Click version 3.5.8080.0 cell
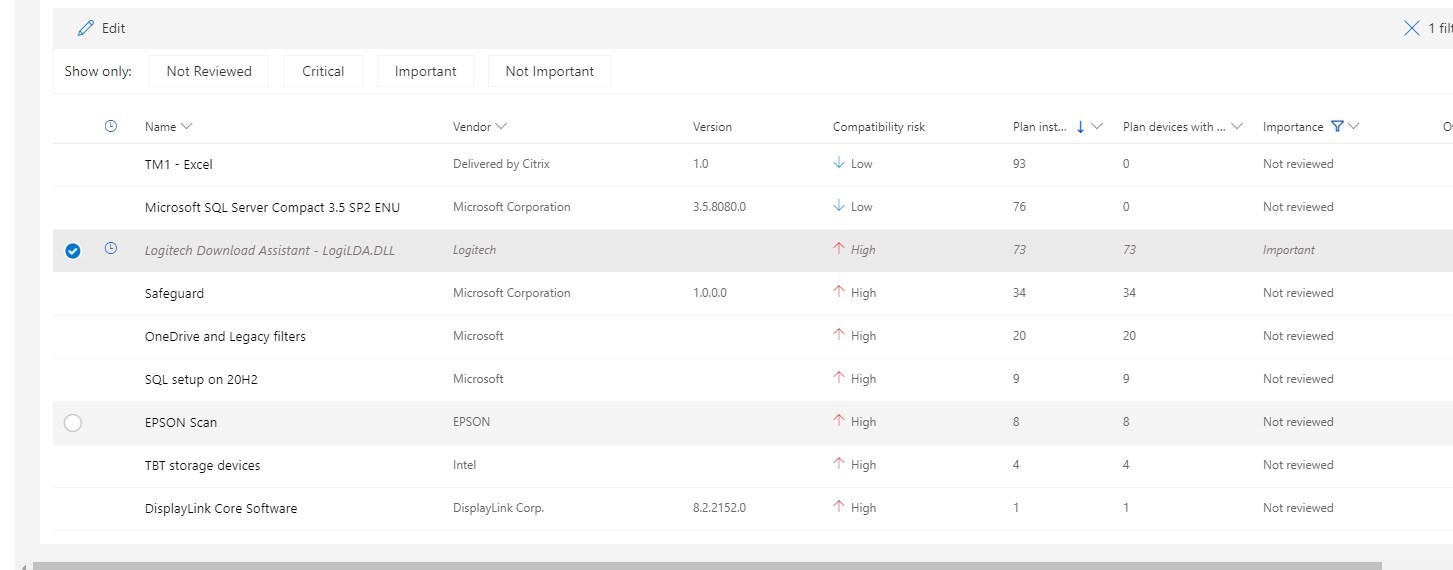This screenshot has height=570, width=1453. (x=719, y=207)
